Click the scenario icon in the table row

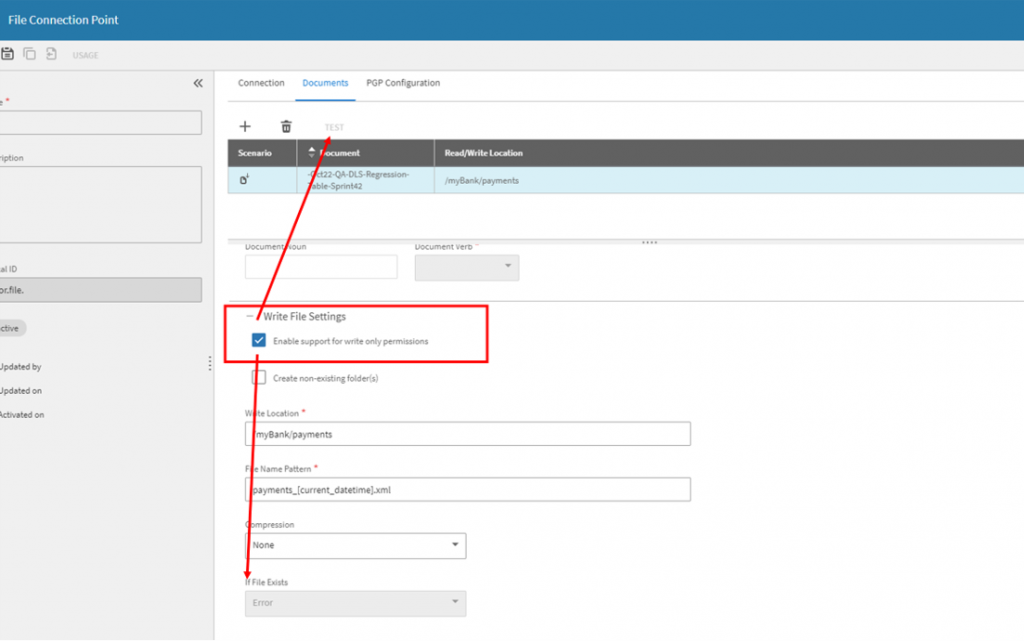(x=244, y=180)
